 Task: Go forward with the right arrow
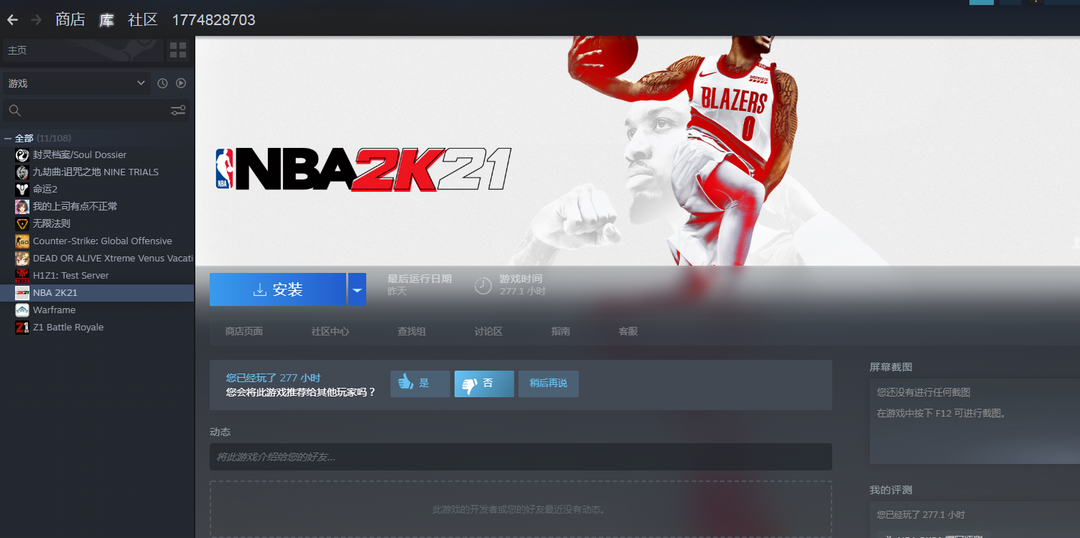[x=36, y=20]
